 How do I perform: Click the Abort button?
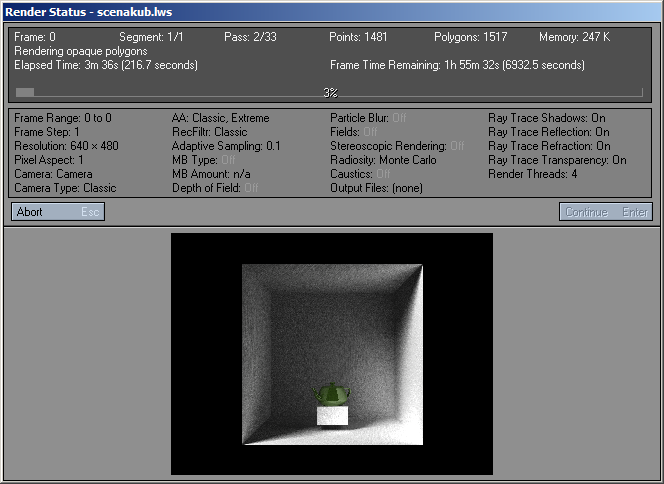coord(58,212)
